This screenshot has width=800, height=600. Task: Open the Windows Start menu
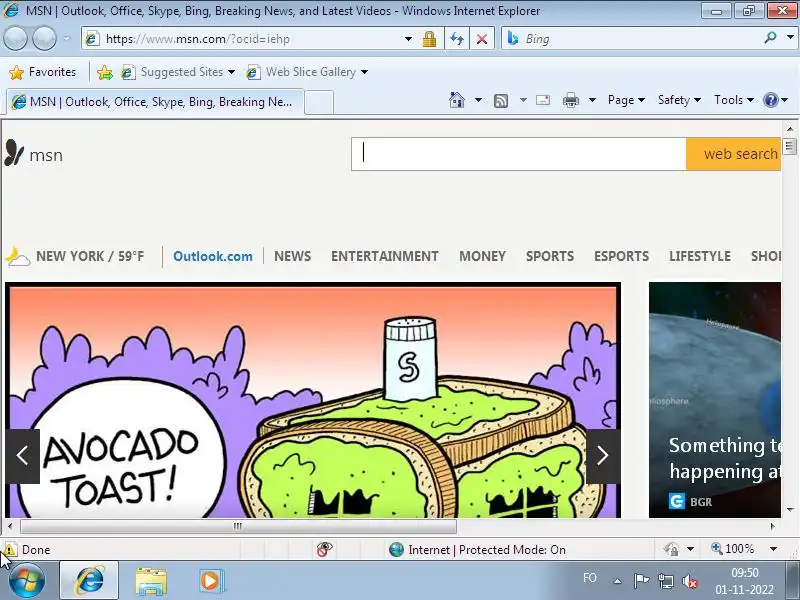[x=27, y=581]
